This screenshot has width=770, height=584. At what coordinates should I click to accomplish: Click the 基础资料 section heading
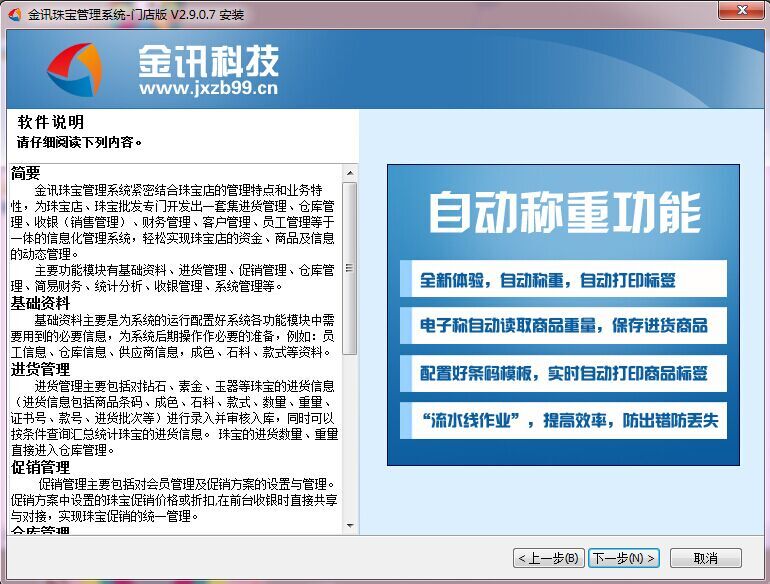click(x=40, y=304)
